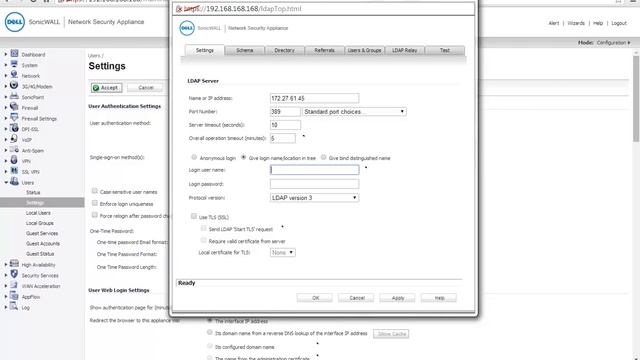Screen dimensions: 640x360
Task: Open Local Users in sidebar
Action: coord(38,213)
